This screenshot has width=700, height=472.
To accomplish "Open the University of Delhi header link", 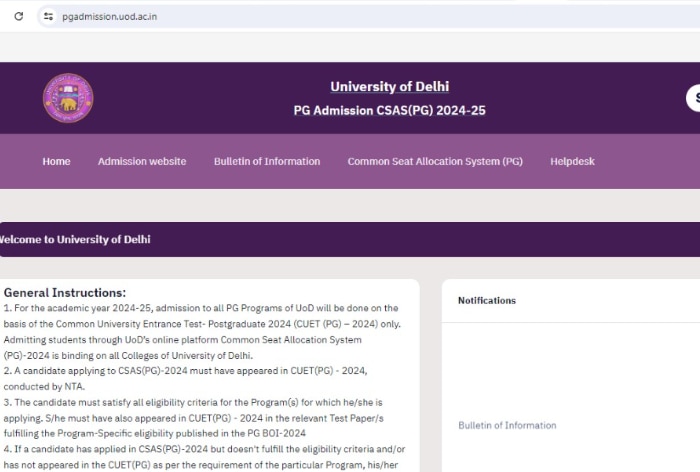I will [x=389, y=87].
